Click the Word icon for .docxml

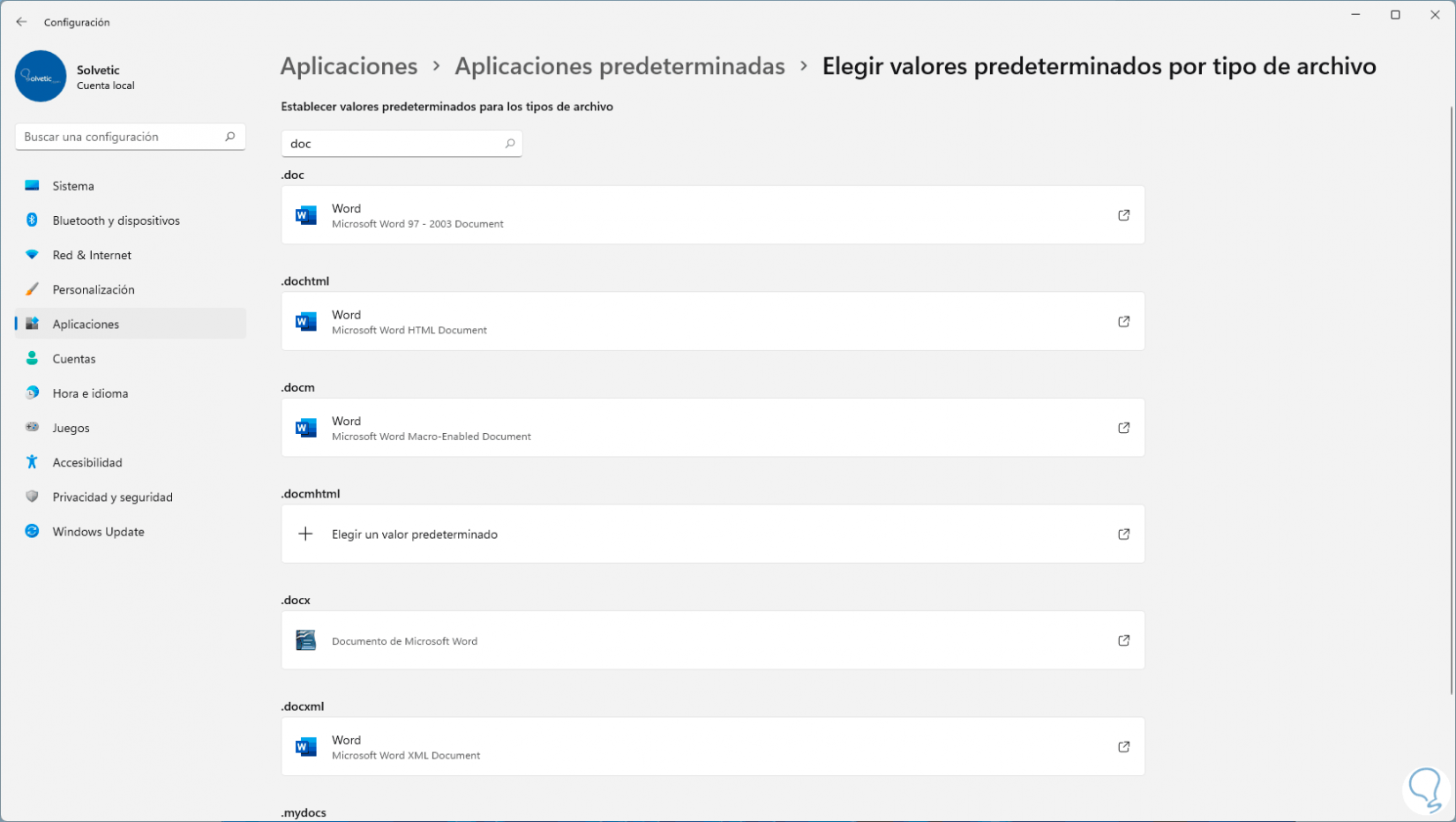(x=306, y=747)
